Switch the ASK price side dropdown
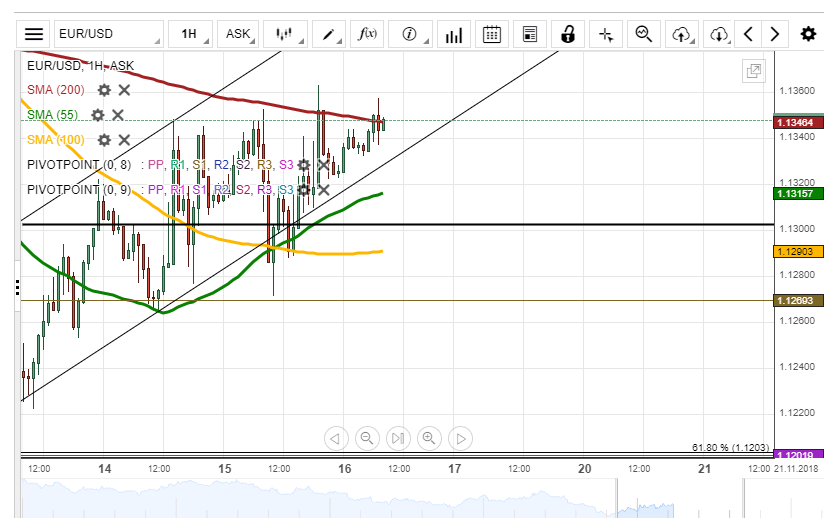Screen dimensions: 834x523 coord(238,35)
